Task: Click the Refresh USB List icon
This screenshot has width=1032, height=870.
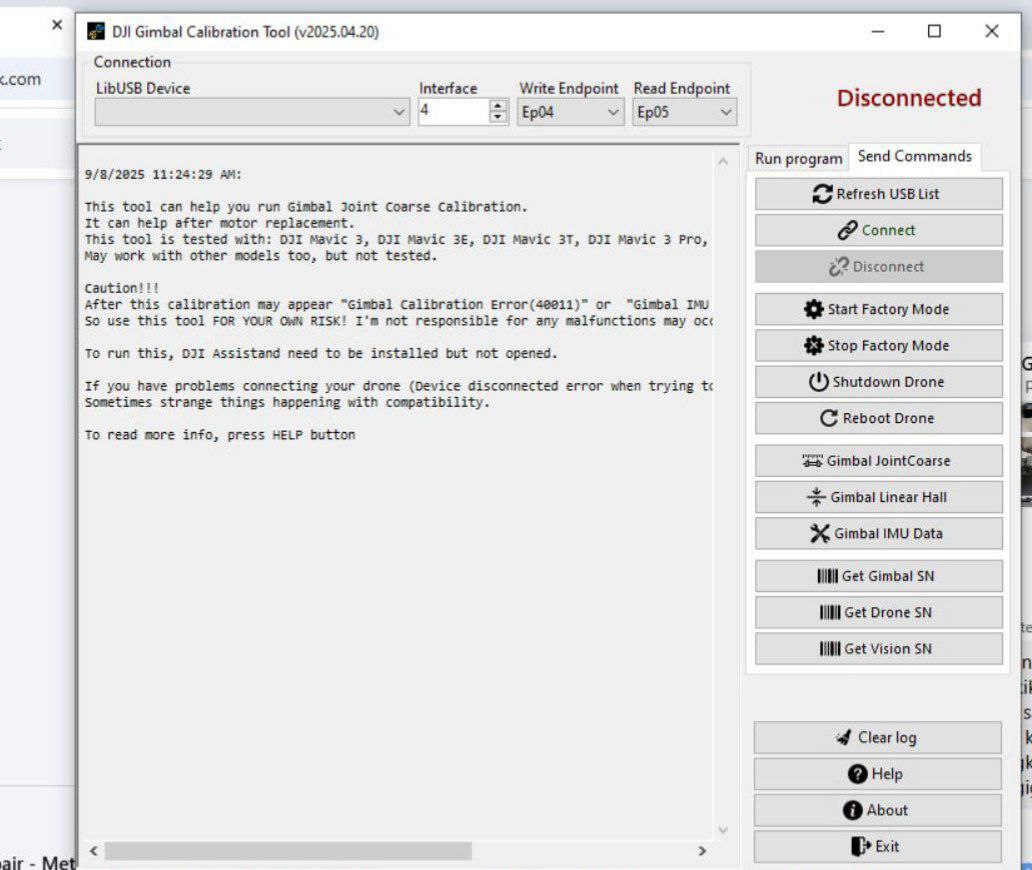Action: coord(823,194)
